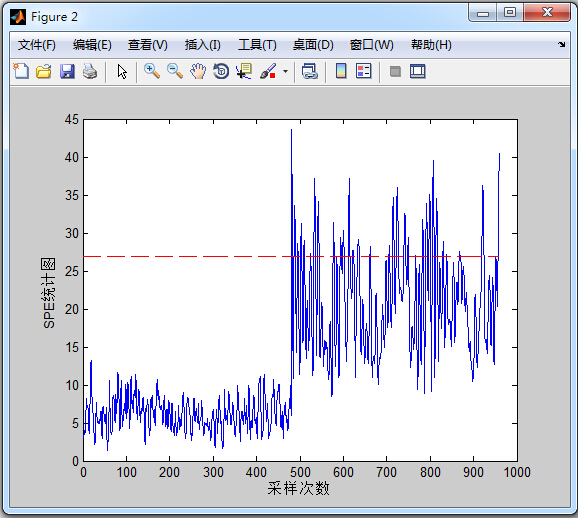Activate the Pan hand tool
The height and width of the screenshot is (518, 578).
point(198,71)
